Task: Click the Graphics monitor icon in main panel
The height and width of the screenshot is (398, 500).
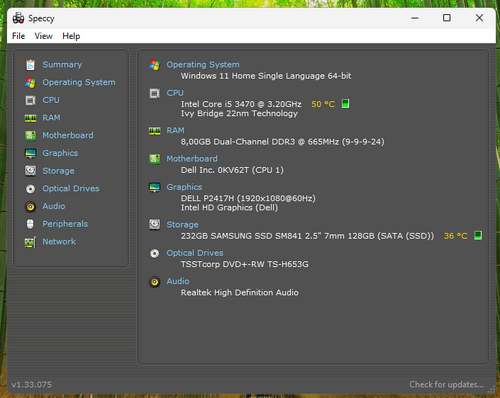Action: point(155,187)
